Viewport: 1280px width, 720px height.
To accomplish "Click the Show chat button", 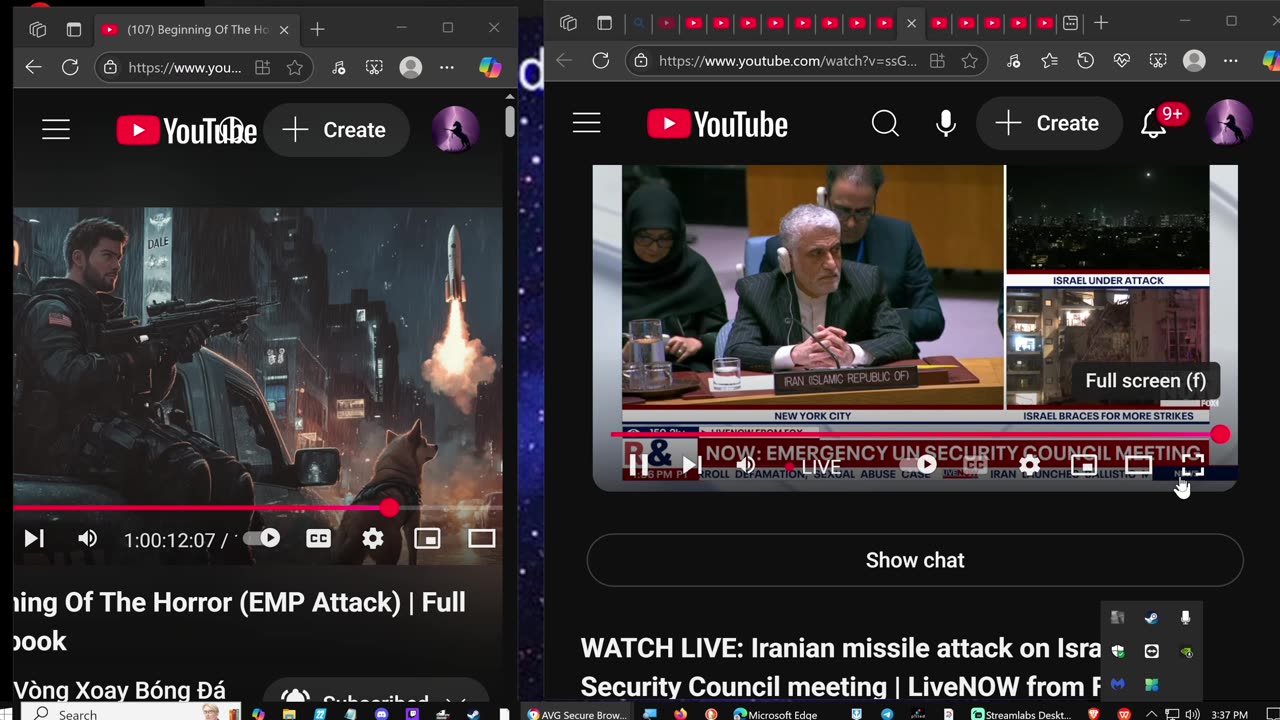I will point(915,560).
